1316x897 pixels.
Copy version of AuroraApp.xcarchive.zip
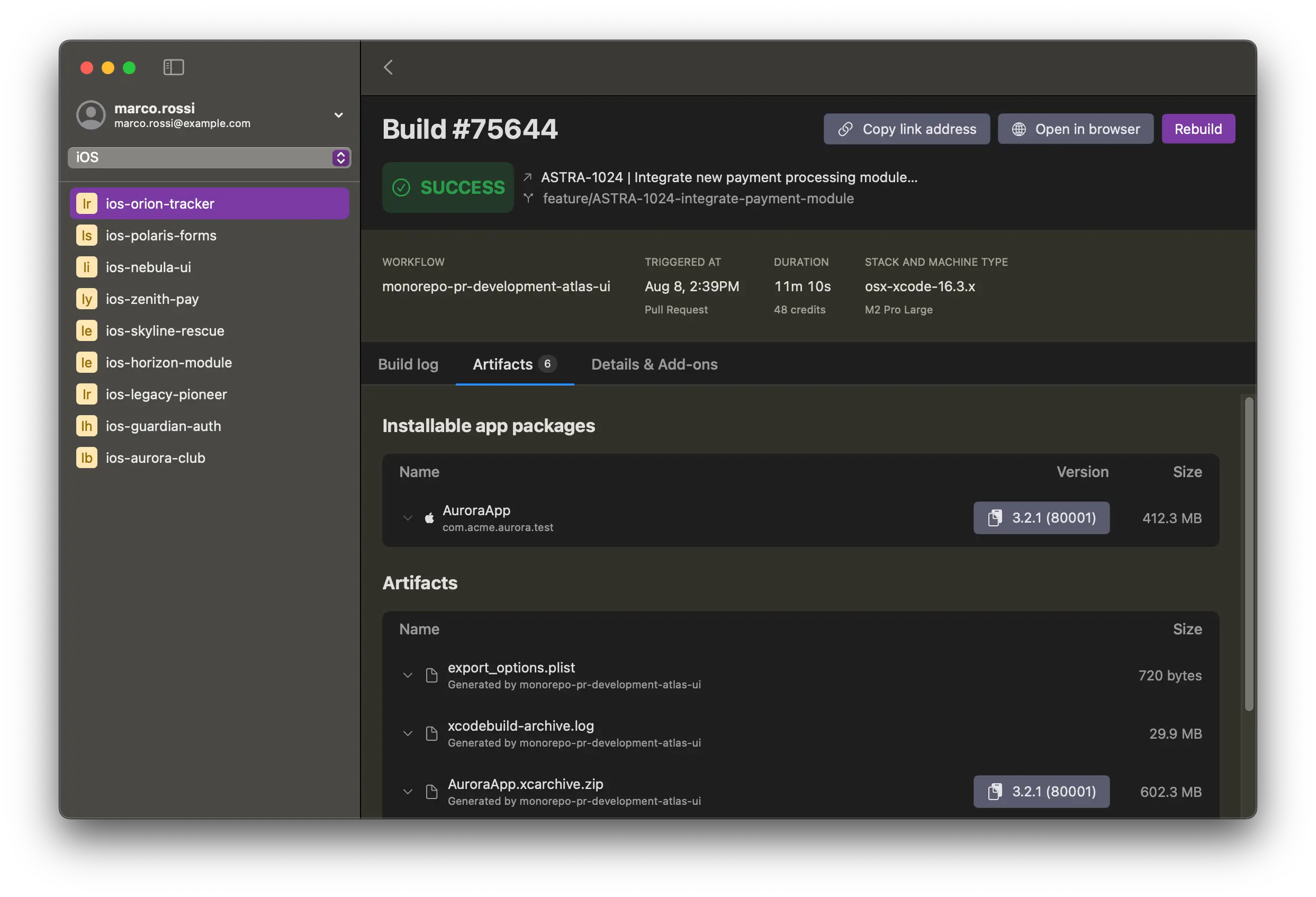1041,792
